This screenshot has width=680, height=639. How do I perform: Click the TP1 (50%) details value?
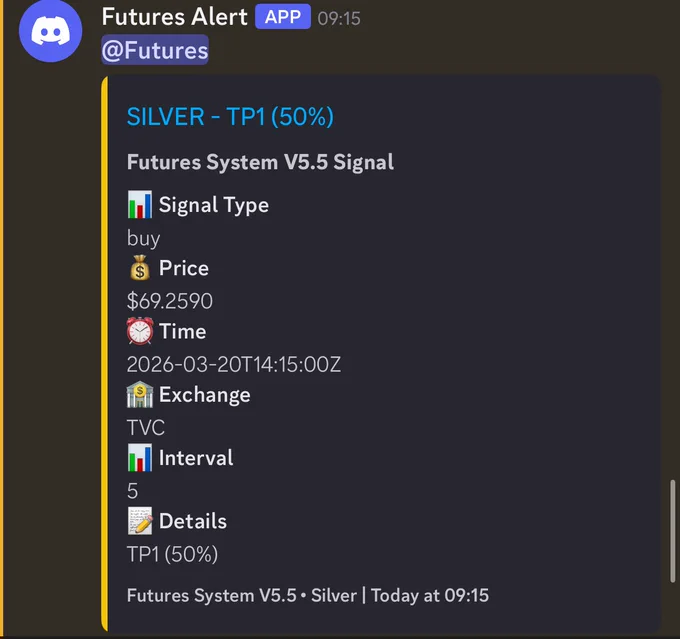pyautogui.click(x=172, y=554)
